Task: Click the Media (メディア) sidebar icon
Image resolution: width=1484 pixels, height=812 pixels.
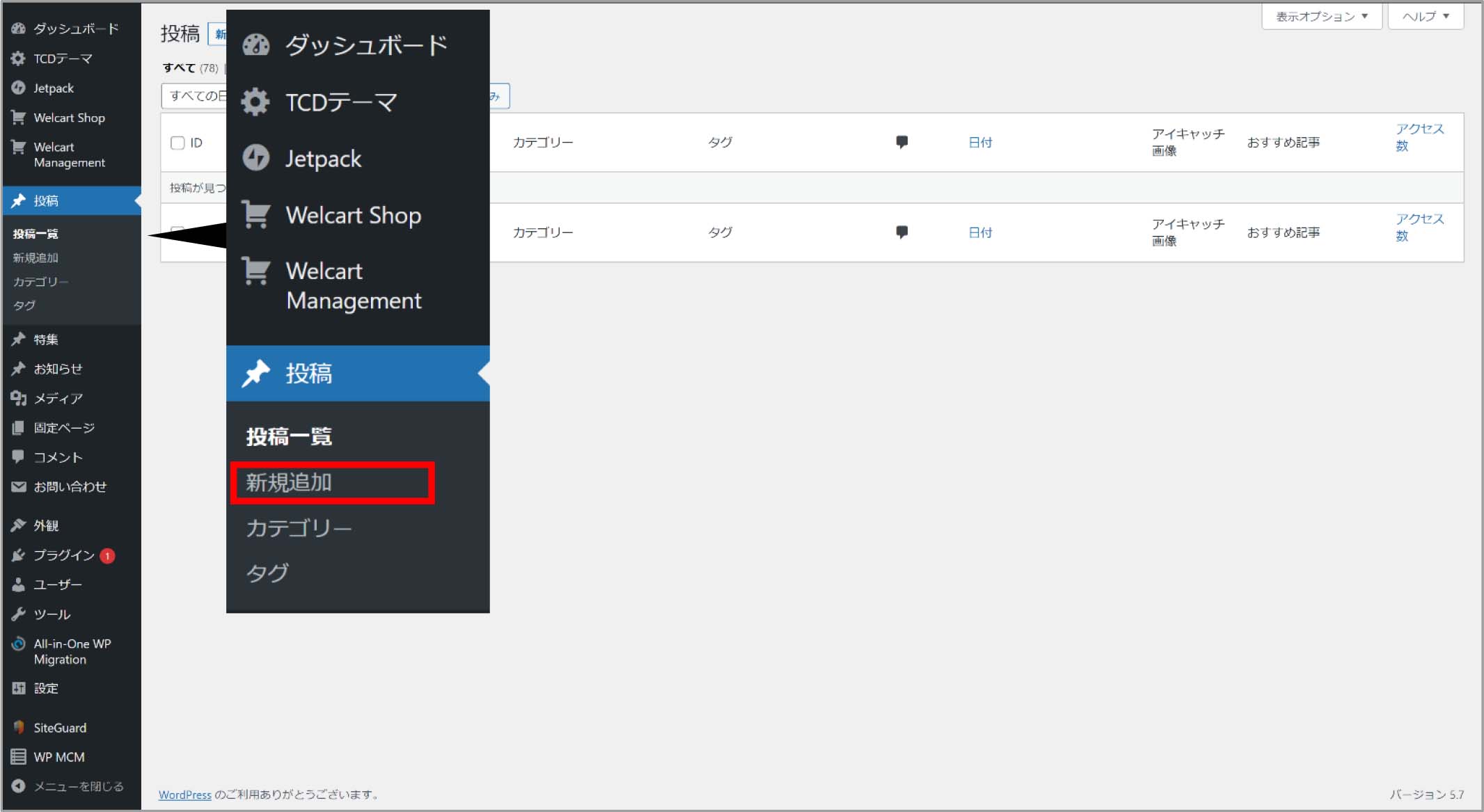Action: click(x=18, y=398)
